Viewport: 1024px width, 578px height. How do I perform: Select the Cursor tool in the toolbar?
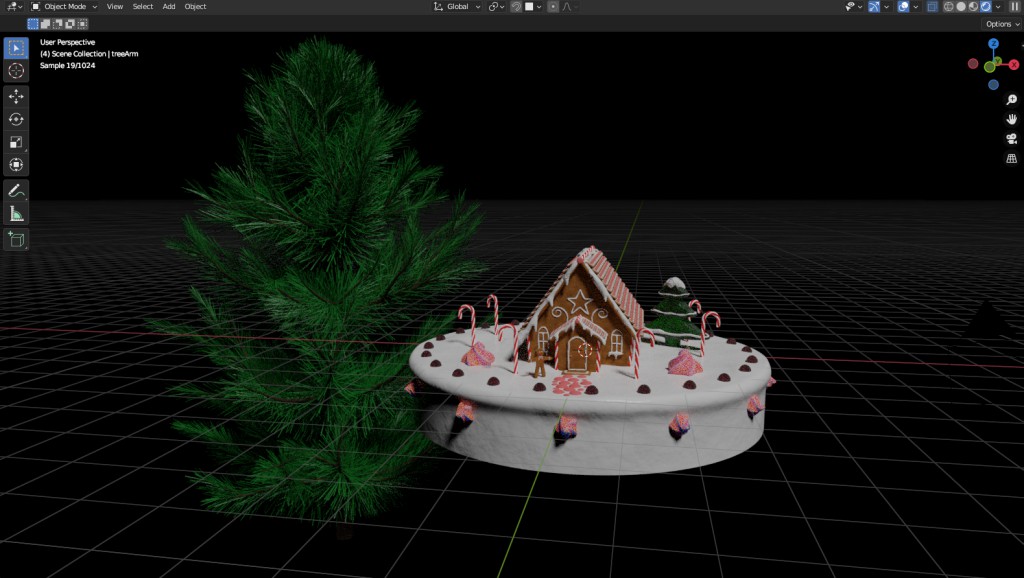(x=16, y=71)
